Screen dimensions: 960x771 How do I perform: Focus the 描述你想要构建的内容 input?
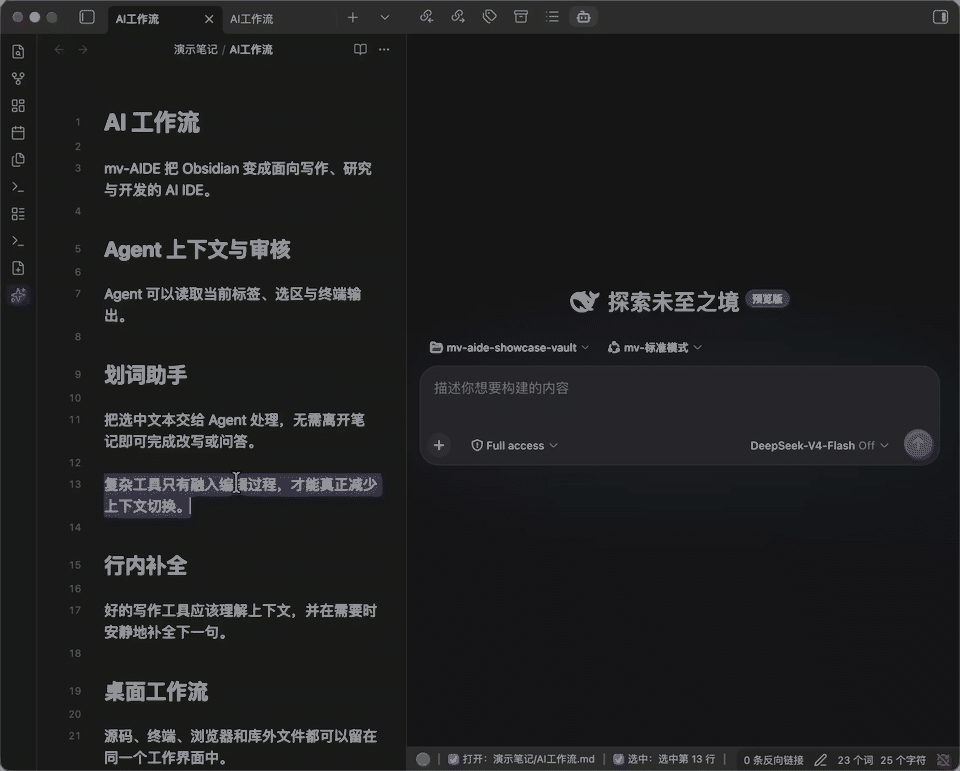[679, 388]
